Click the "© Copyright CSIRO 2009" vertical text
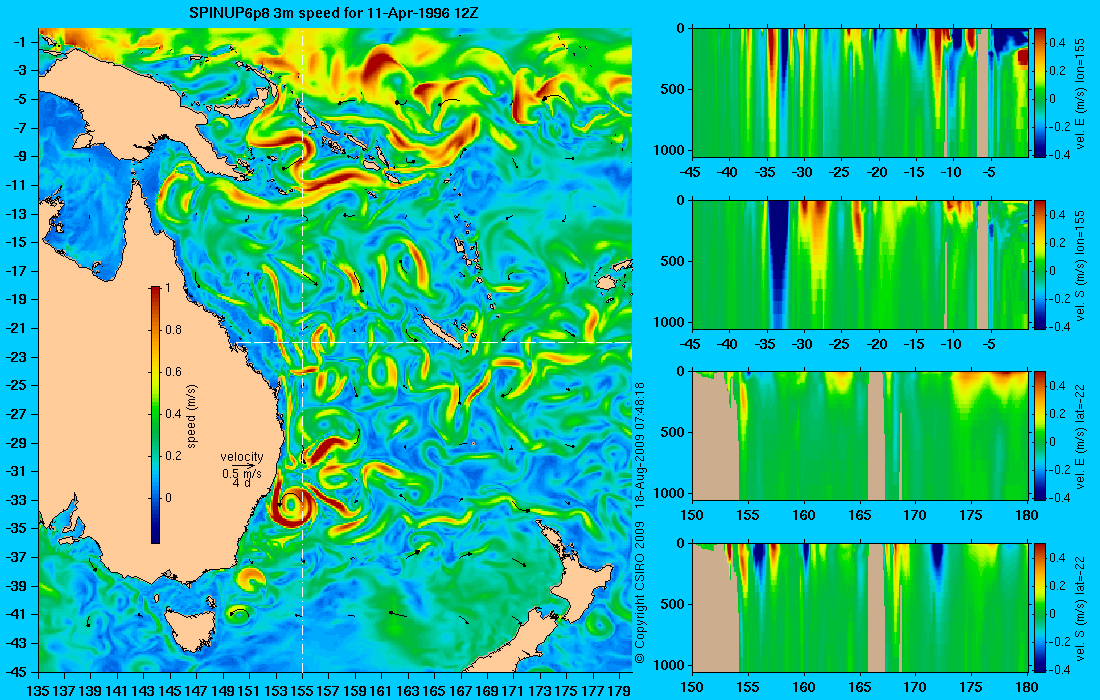The image size is (1100, 700). click(x=639, y=593)
